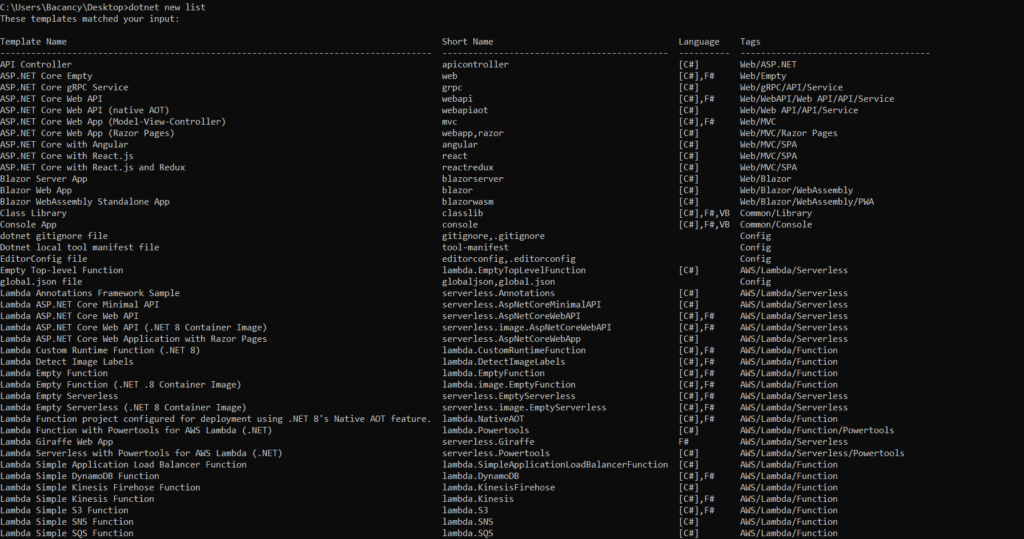The width and height of the screenshot is (1024, 539).
Task: Click 'gitignore,.gitignore' short name
Action: (x=493, y=236)
